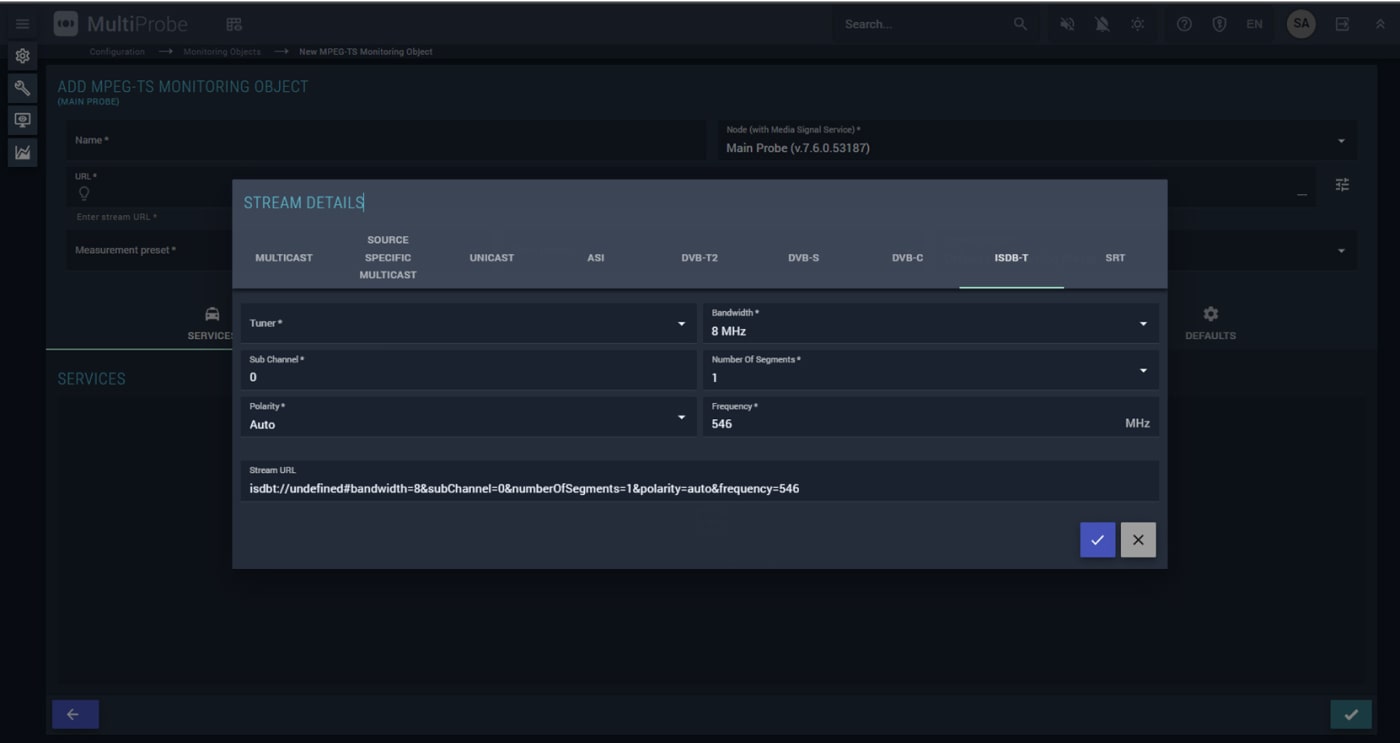Open the Bandwidth 8 MHz dropdown

pyautogui.click(x=930, y=323)
